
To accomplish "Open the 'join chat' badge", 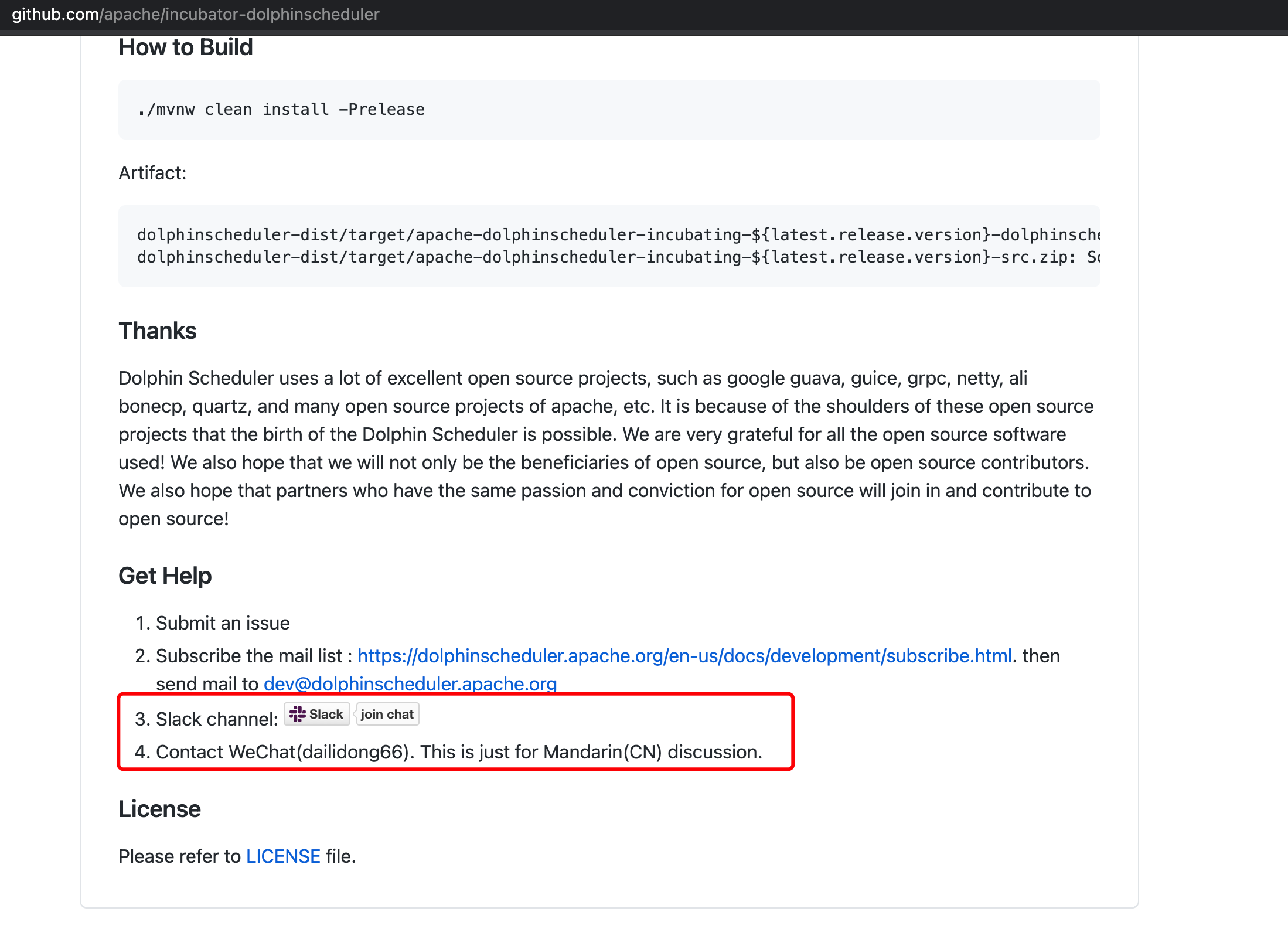I will click(x=387, y=714).
